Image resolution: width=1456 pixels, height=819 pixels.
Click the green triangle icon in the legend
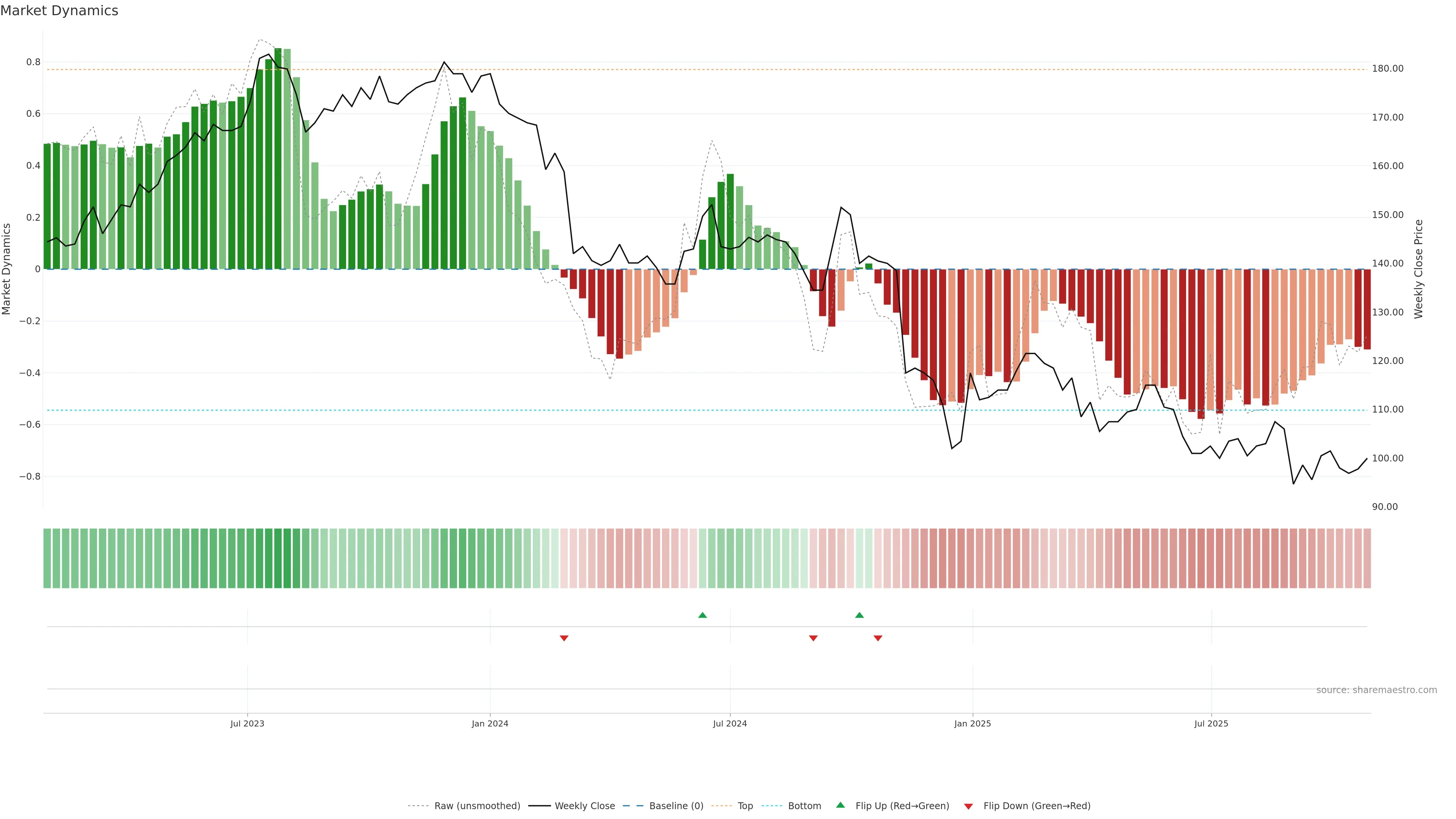(841, 805)
